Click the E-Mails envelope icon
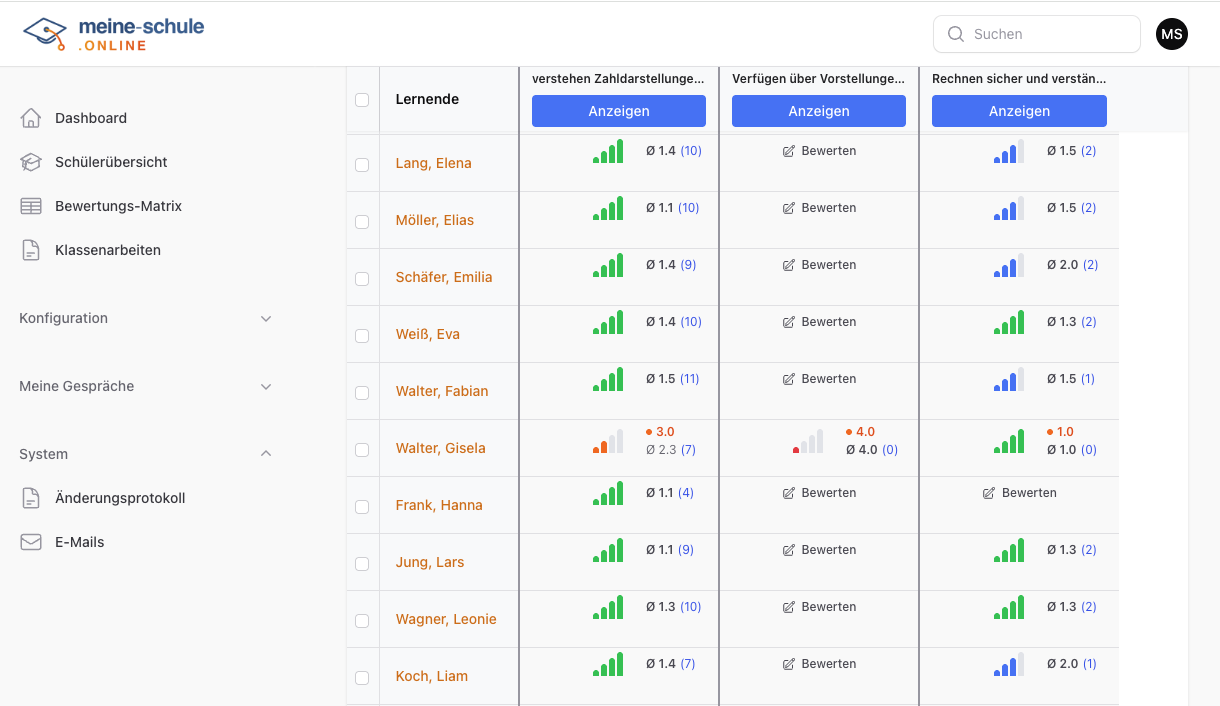Screen dimensions: 1220x706 [31, 542]
